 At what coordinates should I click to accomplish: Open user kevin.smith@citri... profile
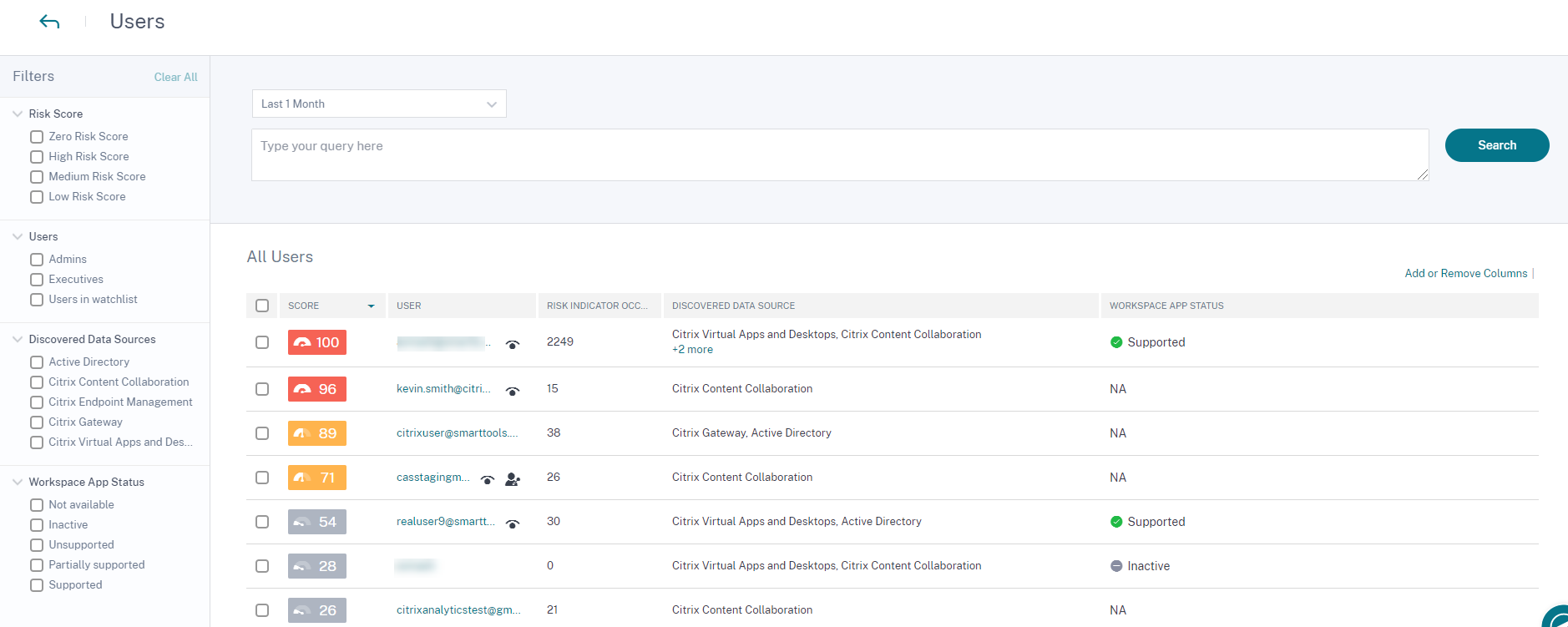[443, 389]
